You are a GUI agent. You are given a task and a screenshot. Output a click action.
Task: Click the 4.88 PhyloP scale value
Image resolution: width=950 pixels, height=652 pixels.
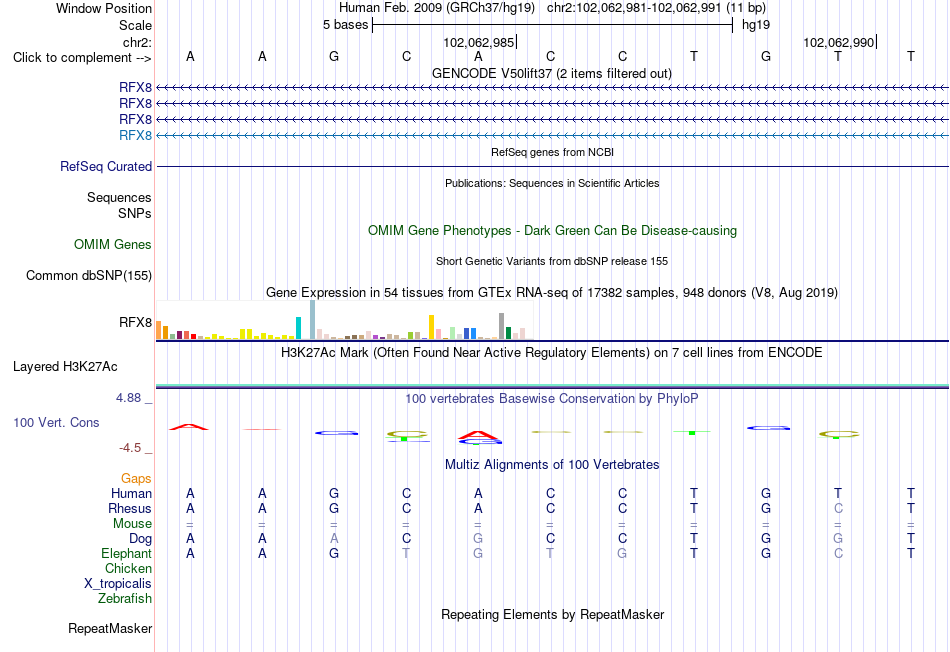coord(128,398)
